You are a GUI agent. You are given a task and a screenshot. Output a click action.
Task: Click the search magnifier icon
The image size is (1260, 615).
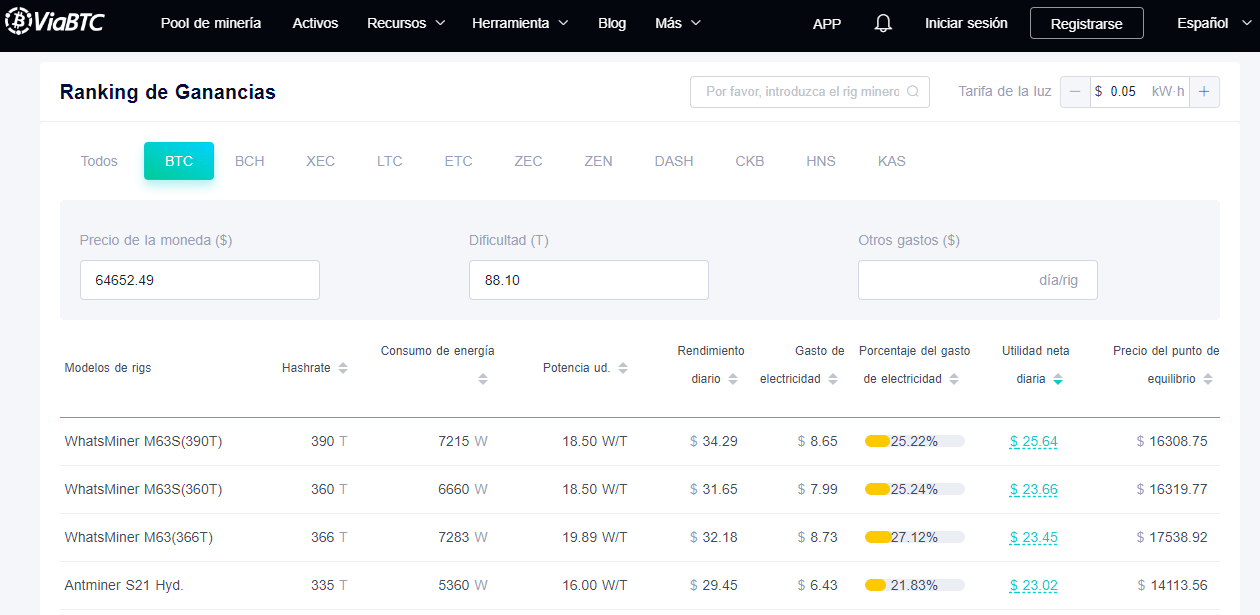coord(913,92)
